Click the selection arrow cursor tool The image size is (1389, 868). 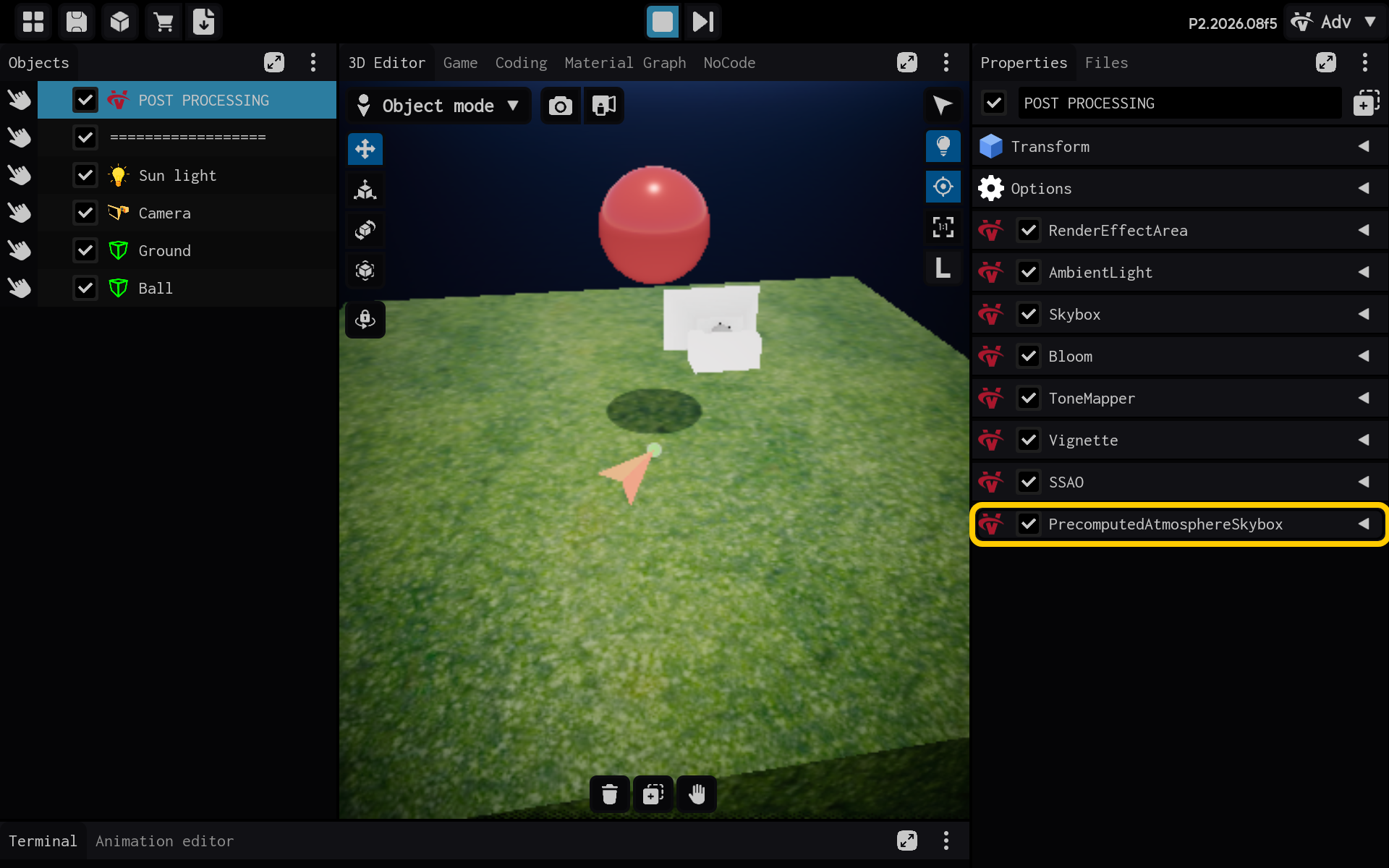pos(943,106)
